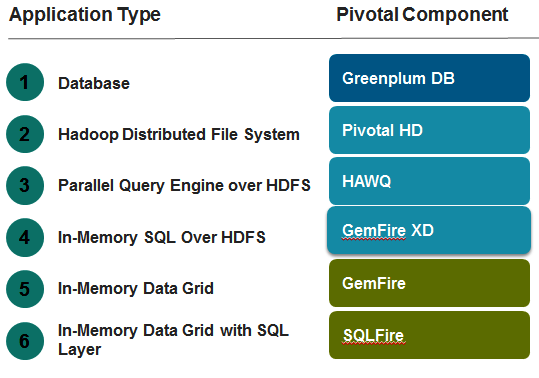Screen dimensions: 539x378
Task: Click the number 5 circle icon
Action: [25, 289]
